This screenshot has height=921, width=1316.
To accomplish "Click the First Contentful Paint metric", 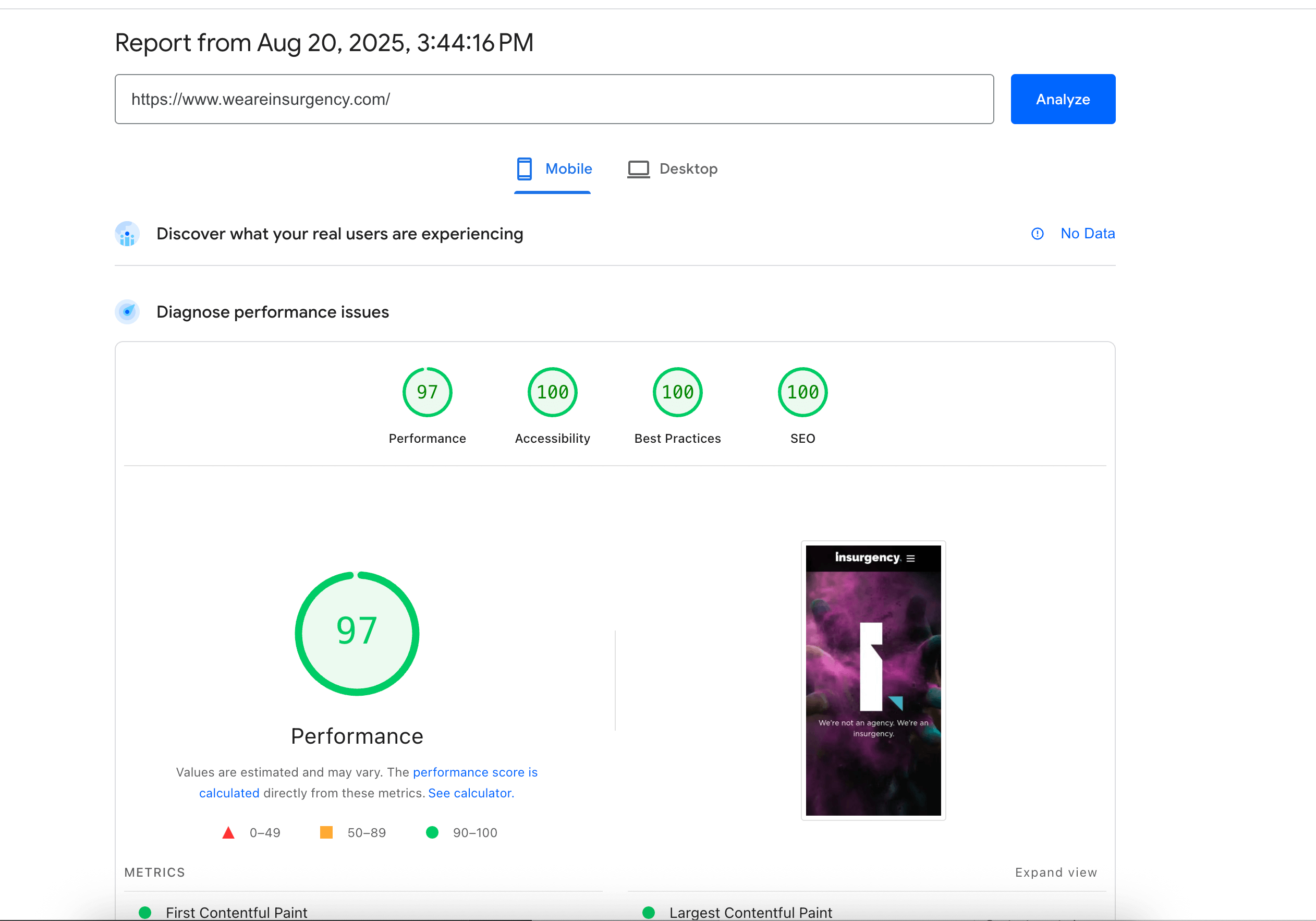I will click(236, 912).
